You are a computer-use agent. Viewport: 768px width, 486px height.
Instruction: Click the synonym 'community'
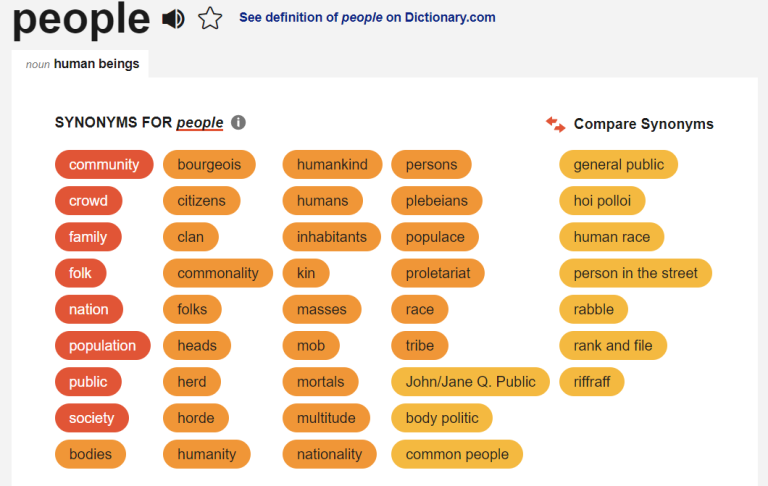coord(104,164)
